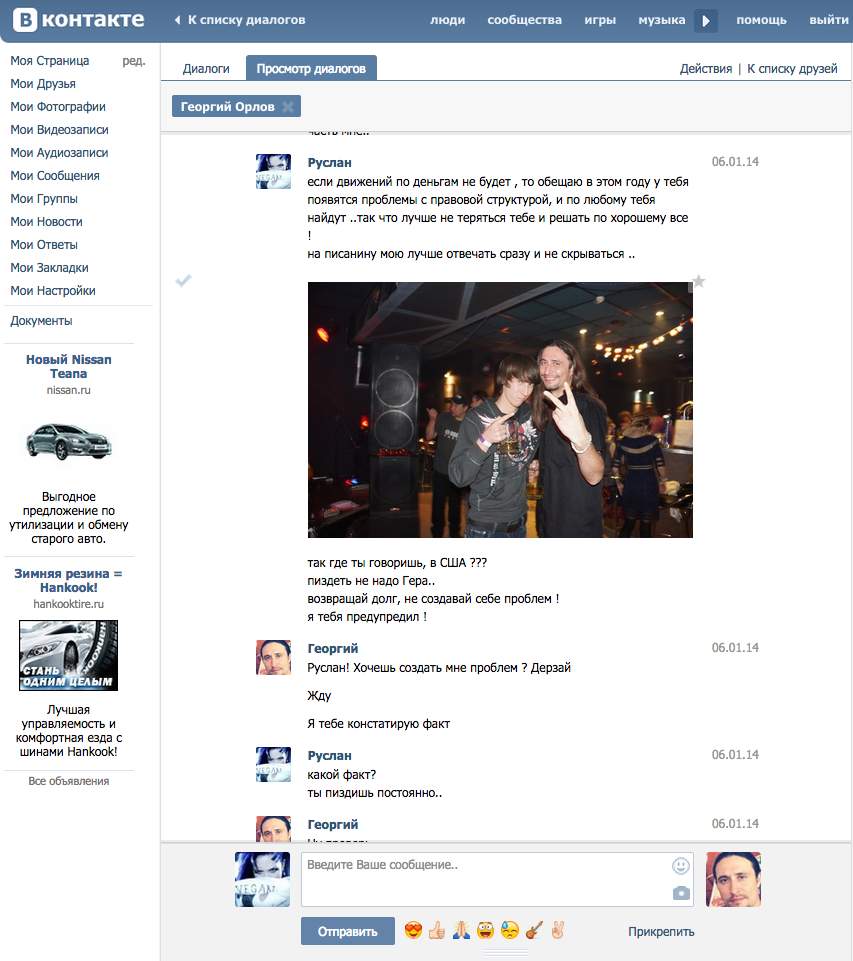Insert the thumbs up emoji
This screenshot has height=961, width=853.
point(437,931)
